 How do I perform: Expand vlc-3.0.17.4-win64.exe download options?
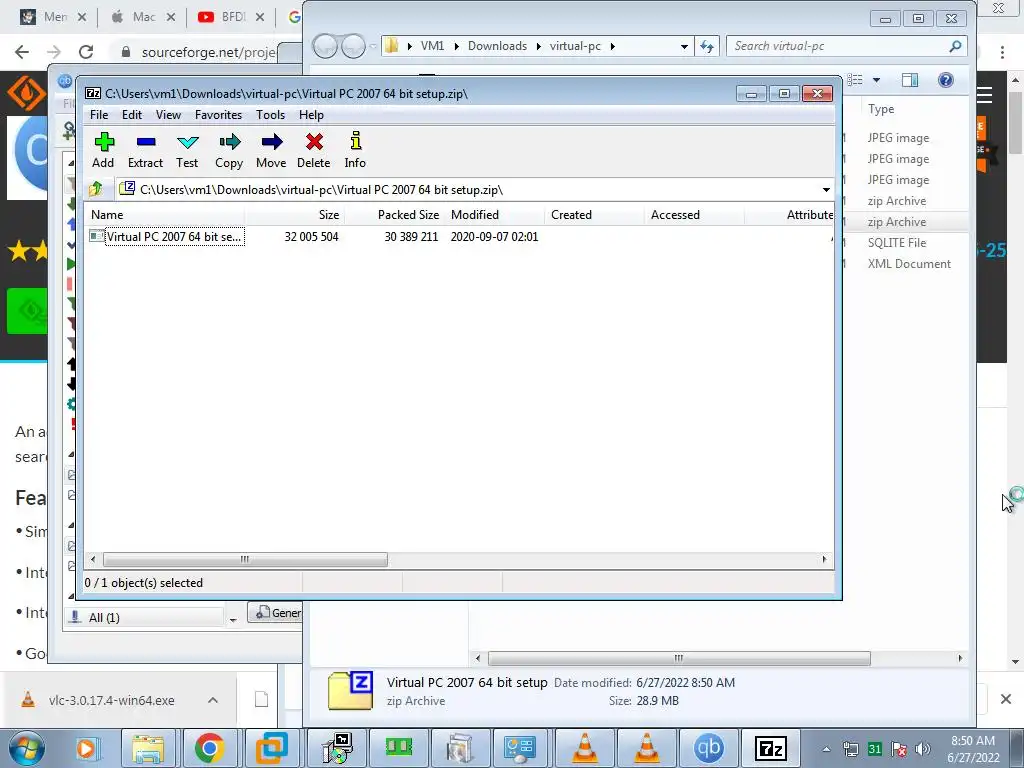[213, 700]
